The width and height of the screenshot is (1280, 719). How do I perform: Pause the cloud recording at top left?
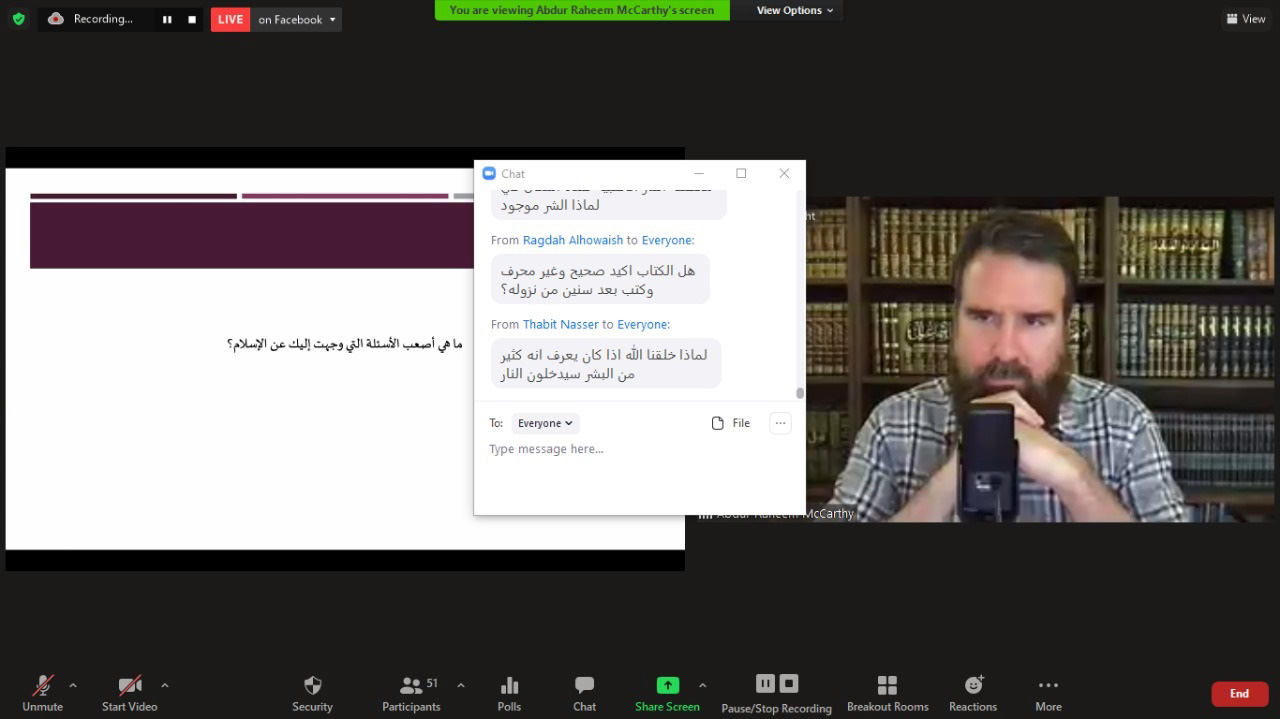click(x=167, y=19)
